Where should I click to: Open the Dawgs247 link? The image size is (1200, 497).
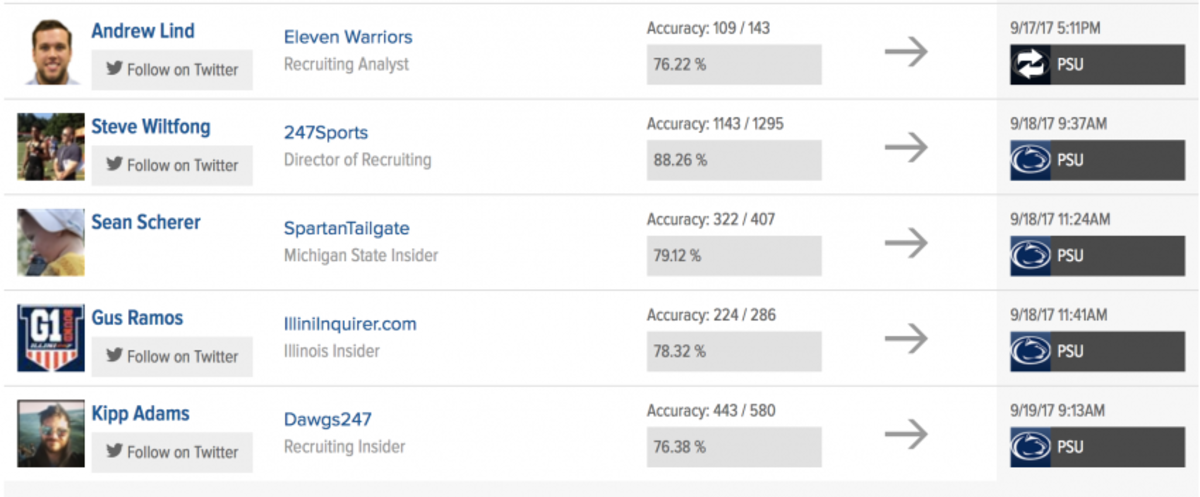(328, 420)
